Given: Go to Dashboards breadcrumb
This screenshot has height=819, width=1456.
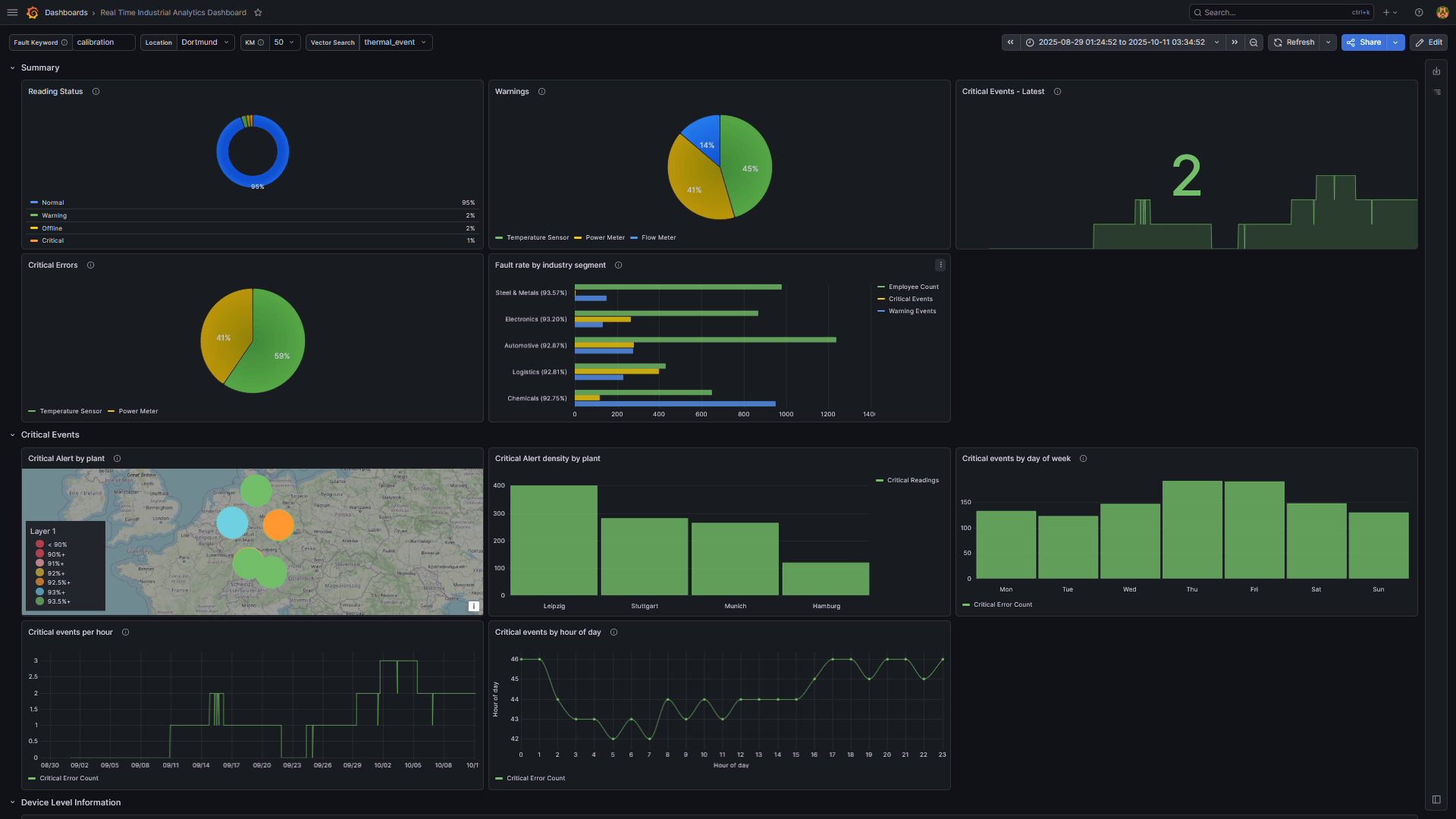Looking at the screenshot, I should coord(66,13).
